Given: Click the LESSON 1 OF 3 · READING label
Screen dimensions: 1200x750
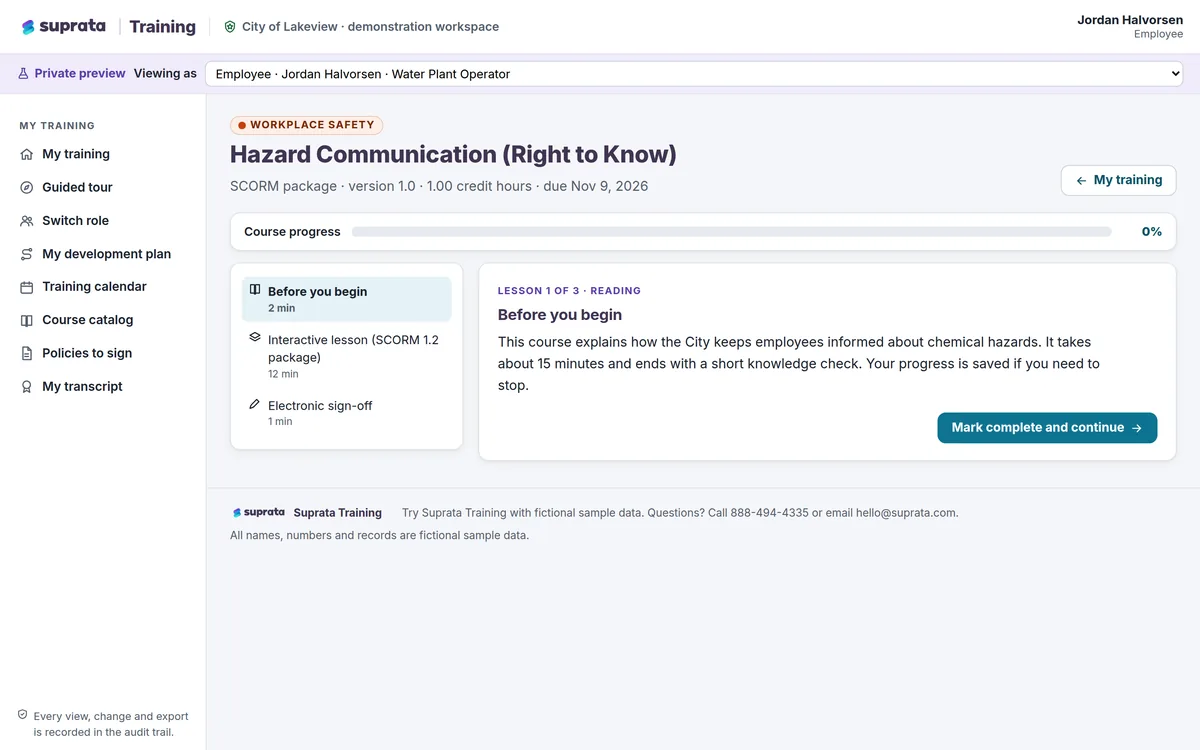Looking at the screenshot, I should click(x=569, y=291).
